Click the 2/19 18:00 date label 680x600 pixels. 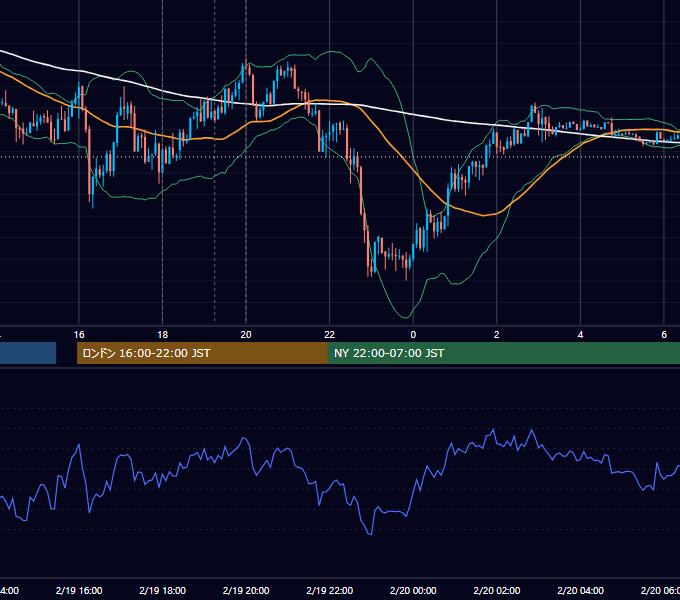[163, 590]
